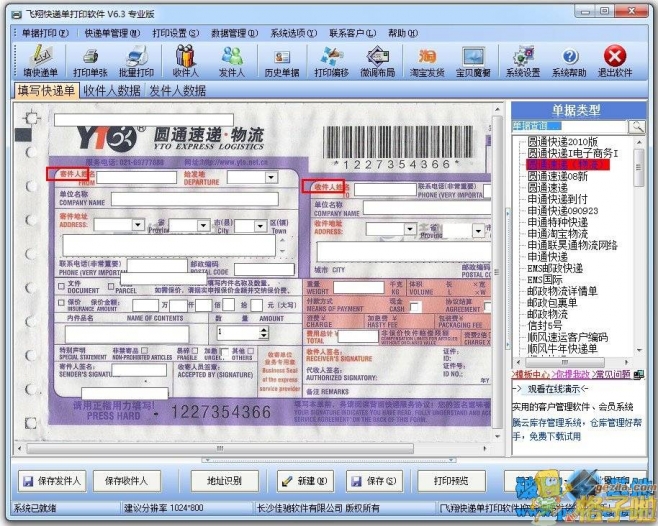Open the 系统帮助 question mark icon
Image resolution: width=658 pixels, height=526 pixels.
pos(569,61)
